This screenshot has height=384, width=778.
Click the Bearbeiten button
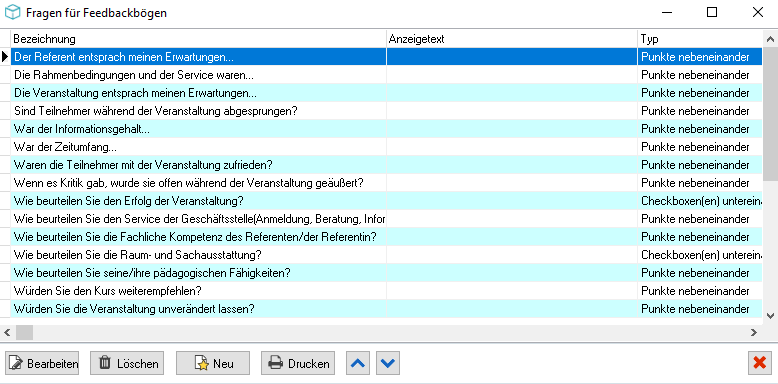[x=42, y=364]
